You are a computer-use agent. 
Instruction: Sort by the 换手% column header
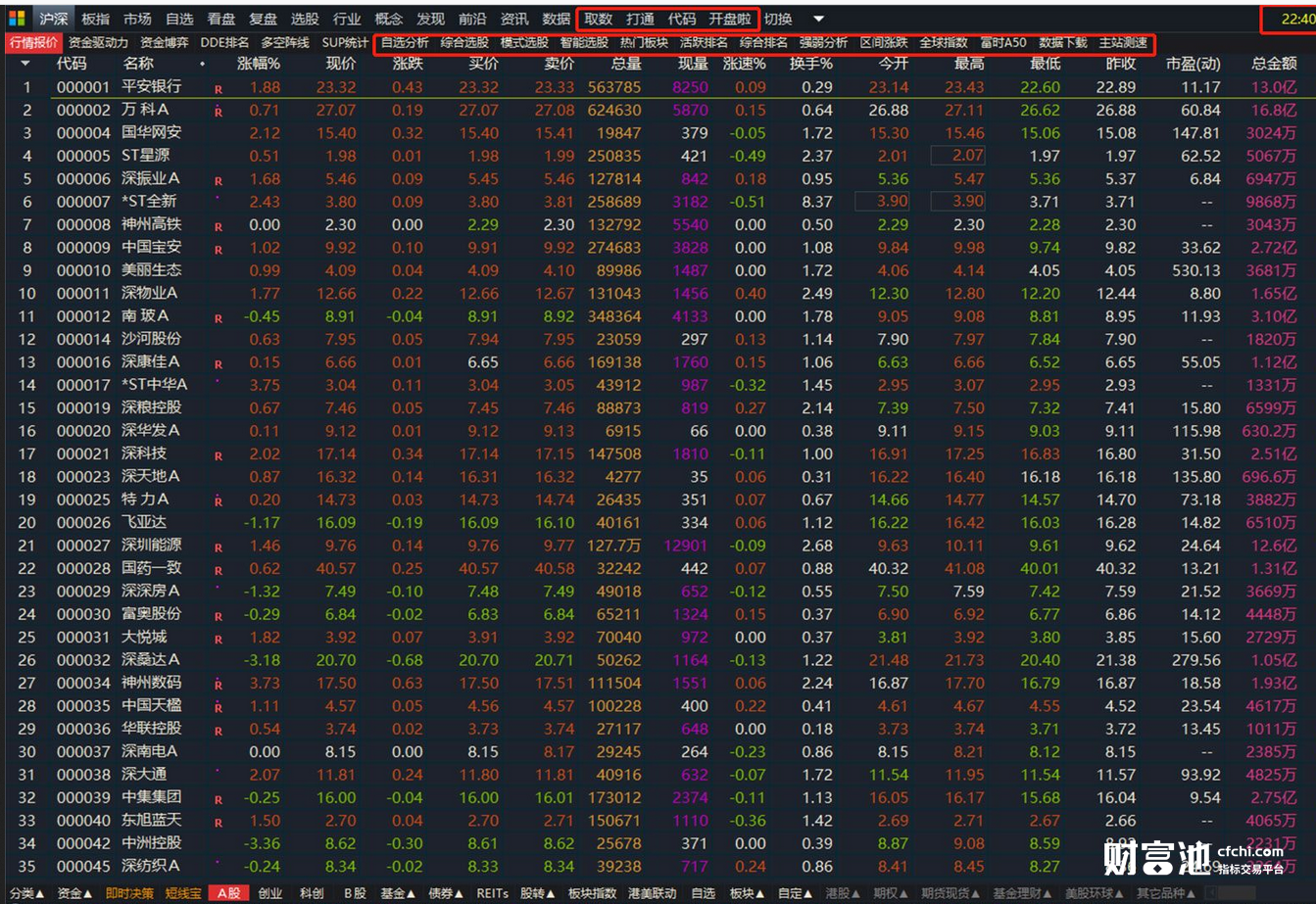tap(811, 64)
